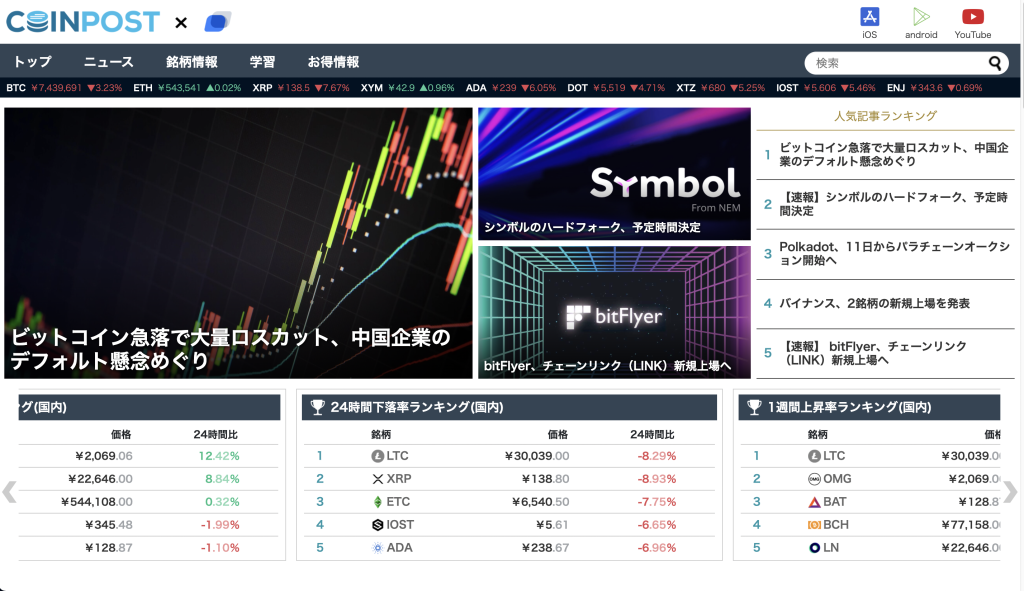The width and height of the screenshot is (1024, 591).
Task: Click the XRP coin icon in 24時間下落率ランキング
Action: pos(377,479)
